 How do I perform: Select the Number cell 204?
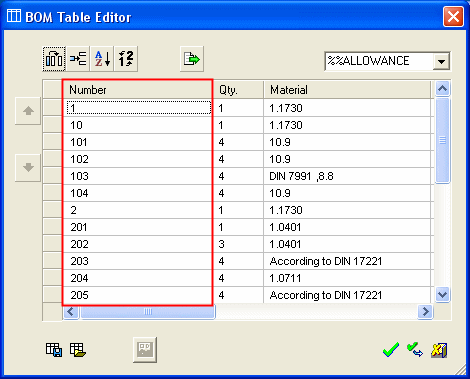137,278
